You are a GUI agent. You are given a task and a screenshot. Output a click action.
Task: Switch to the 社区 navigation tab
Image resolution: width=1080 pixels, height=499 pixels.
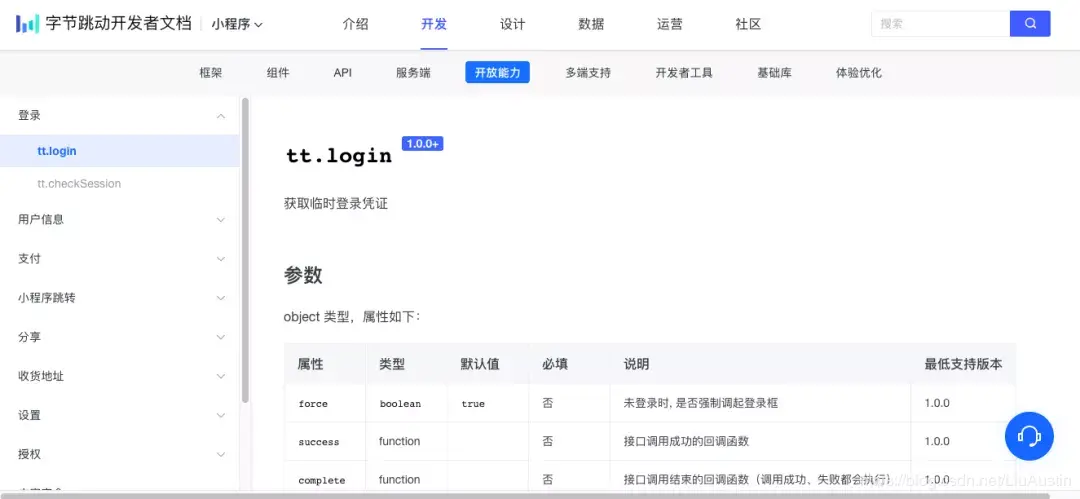click(748, 24)
